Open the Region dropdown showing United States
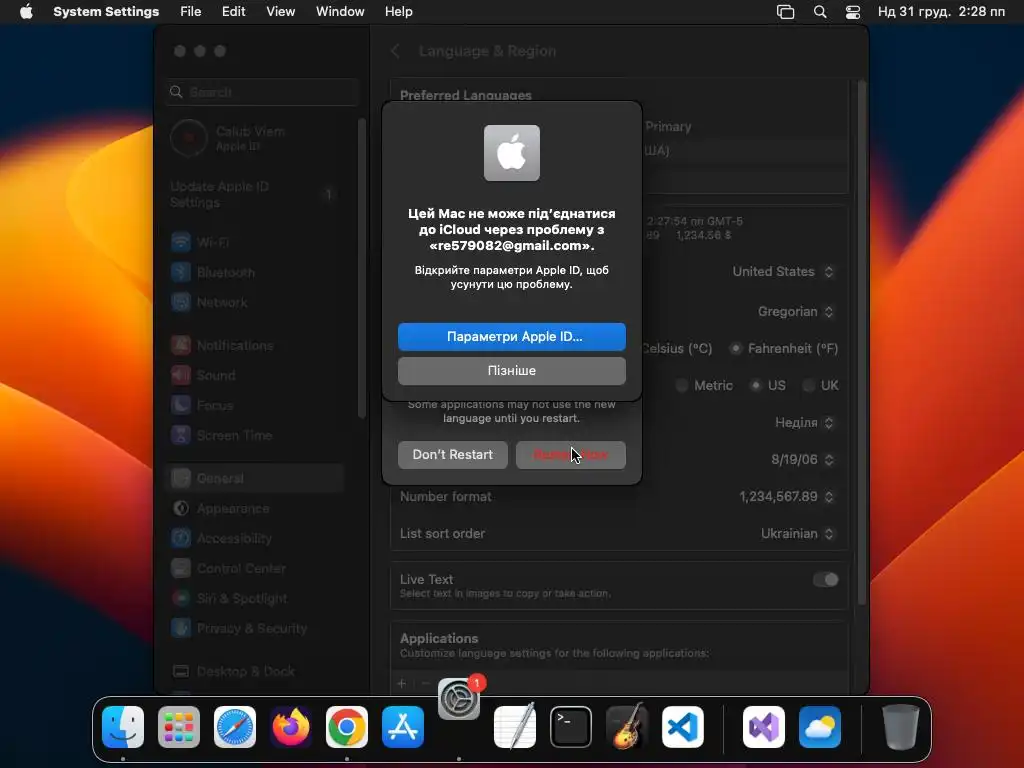Viewport: 1024px width, 768px height. (x=783, y=272)
